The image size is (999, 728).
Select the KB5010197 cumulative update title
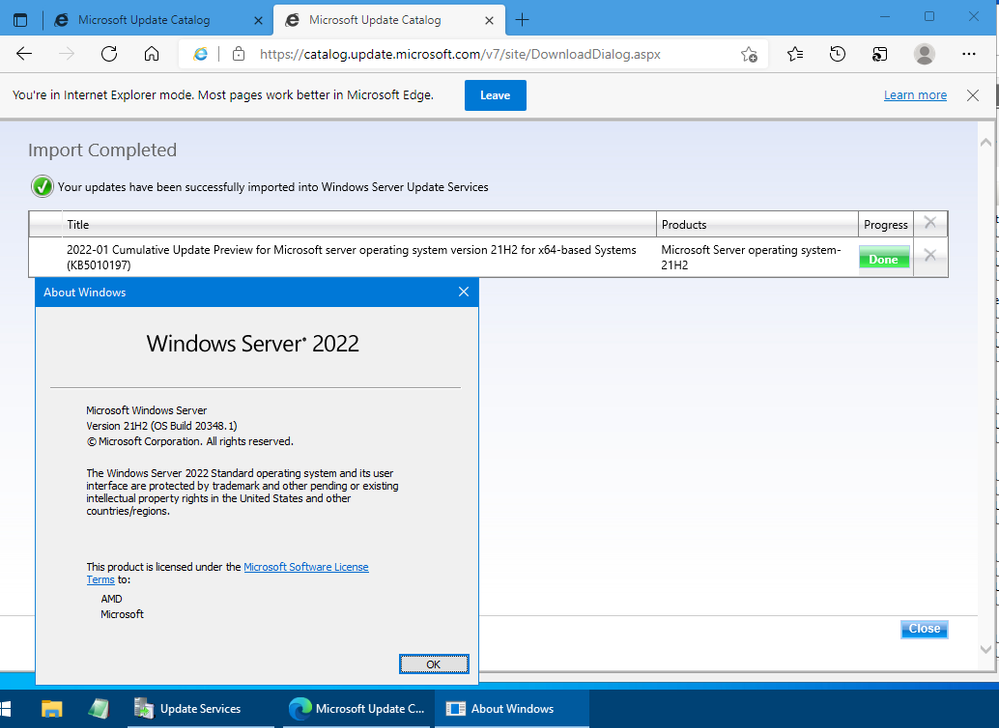click(351, 257)
